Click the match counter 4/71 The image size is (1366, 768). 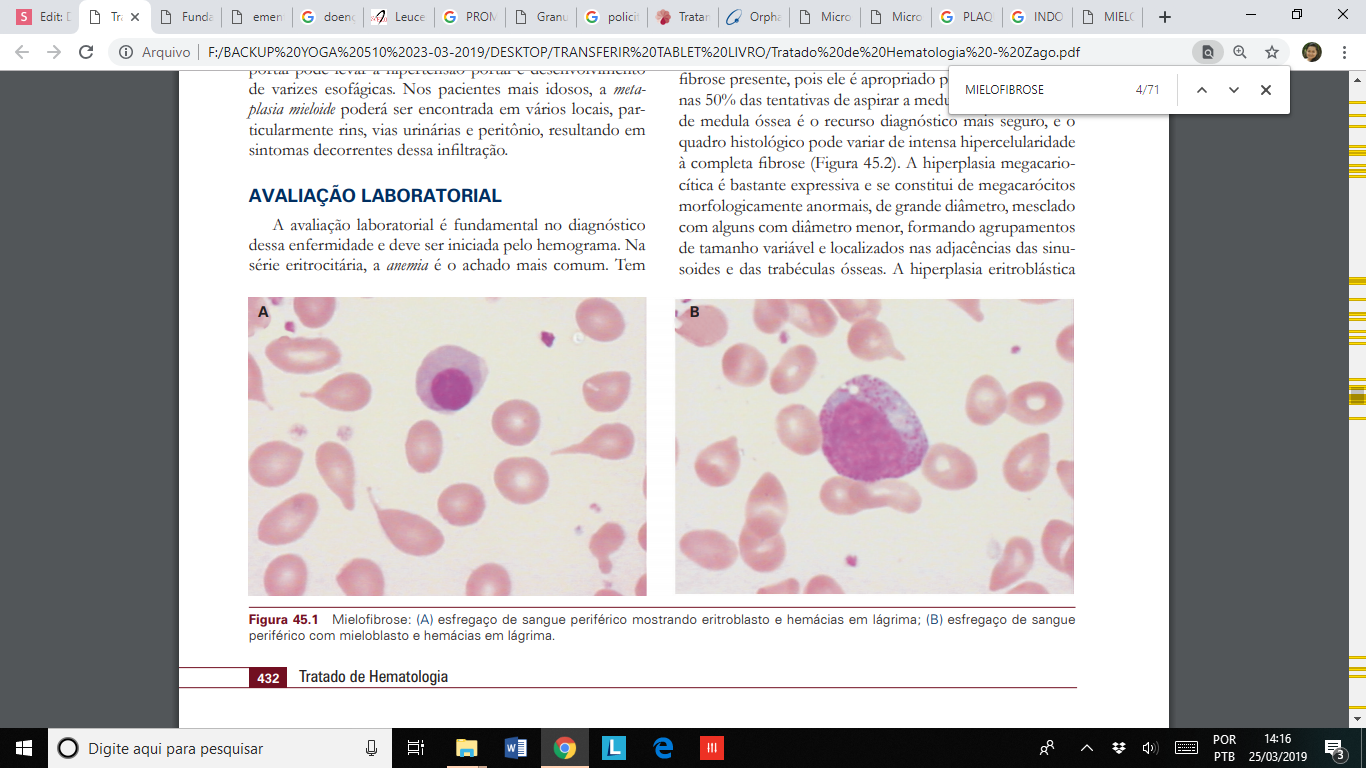1147,90
